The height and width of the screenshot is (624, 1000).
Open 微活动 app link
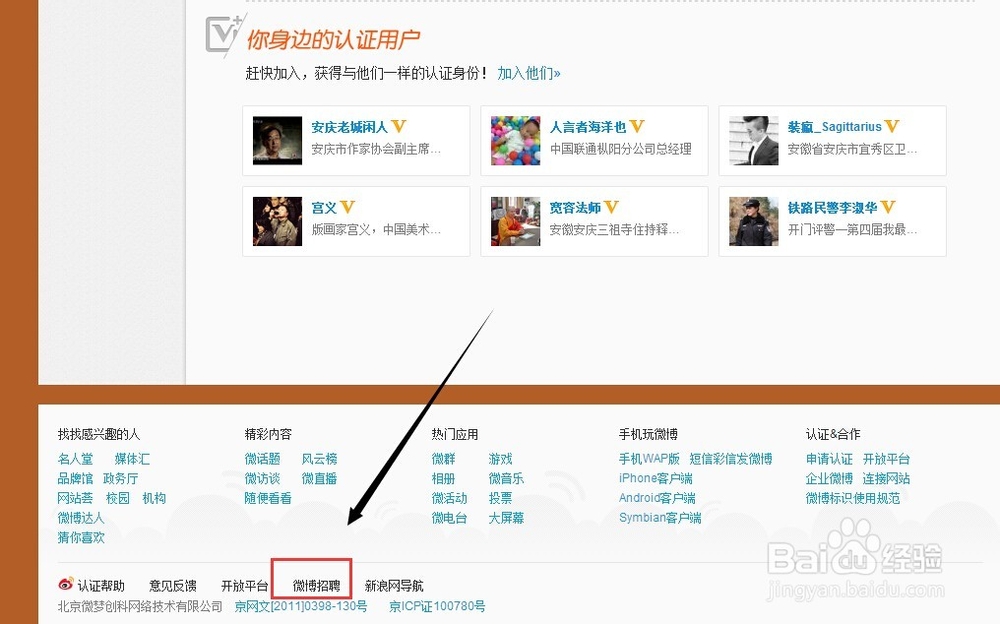pyautogui.click(x=450, y=498)
